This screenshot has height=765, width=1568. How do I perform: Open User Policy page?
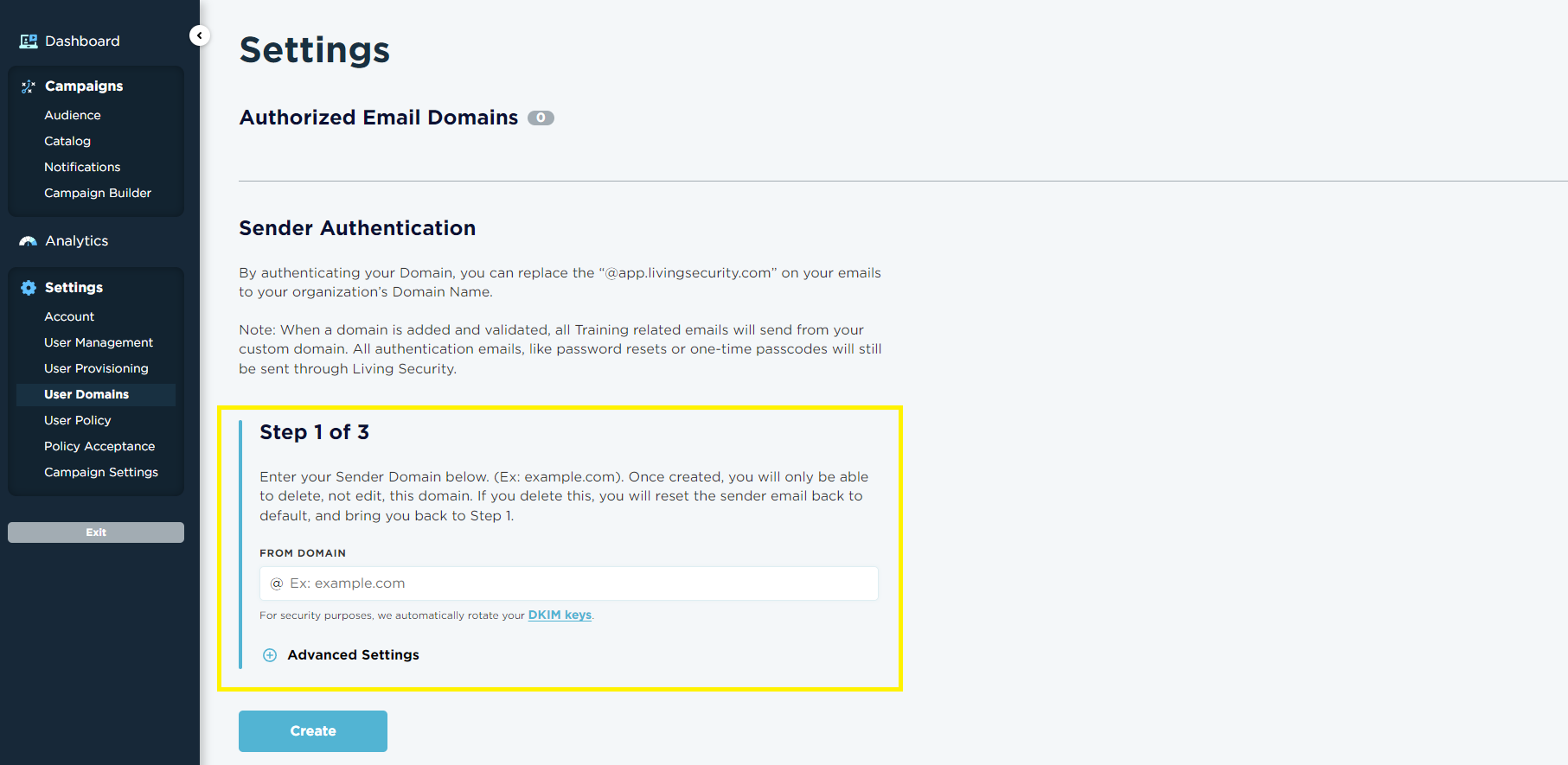coord(78,420)
